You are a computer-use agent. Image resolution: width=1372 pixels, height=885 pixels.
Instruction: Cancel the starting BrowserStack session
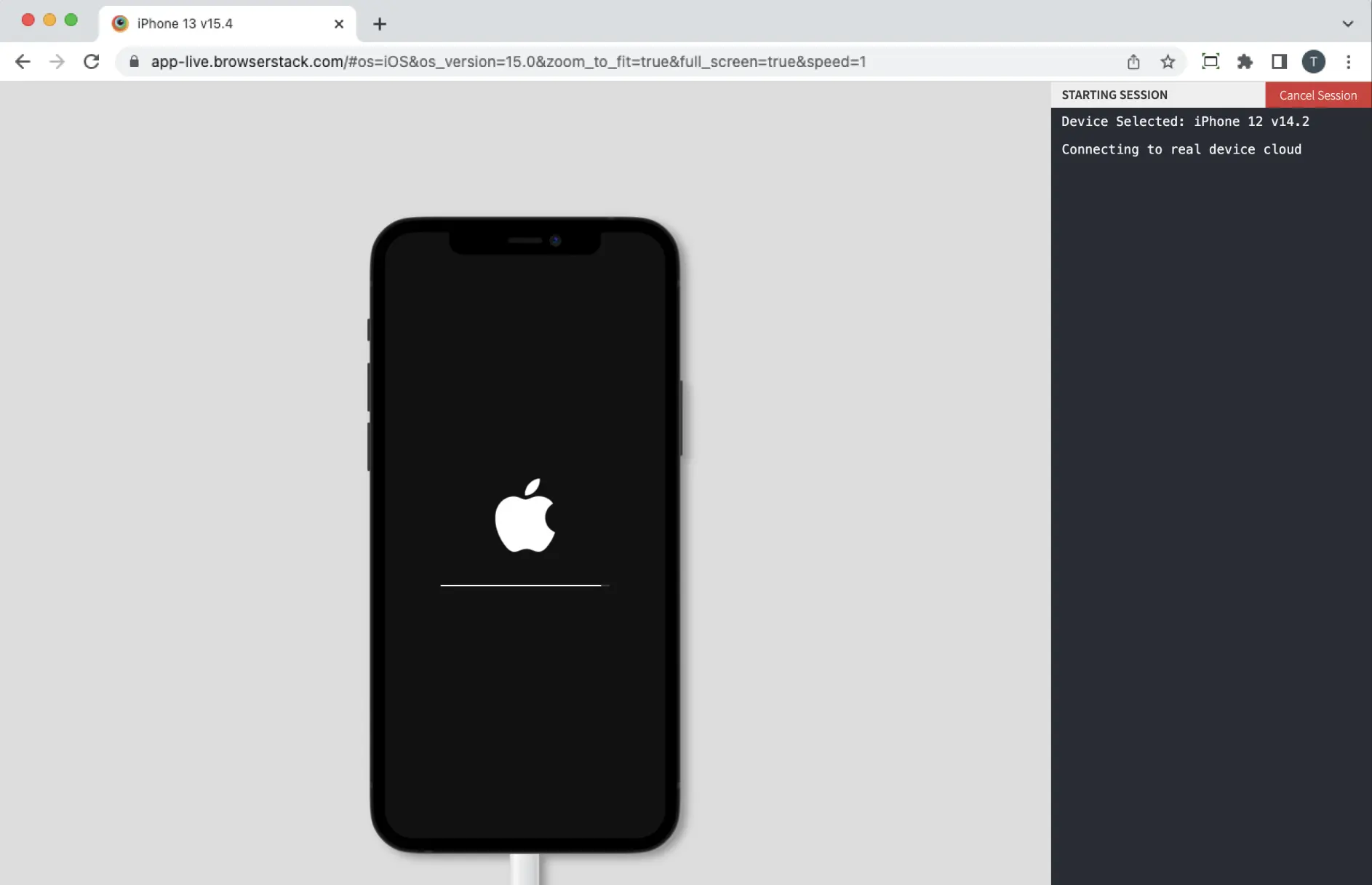coord(1317,95)
